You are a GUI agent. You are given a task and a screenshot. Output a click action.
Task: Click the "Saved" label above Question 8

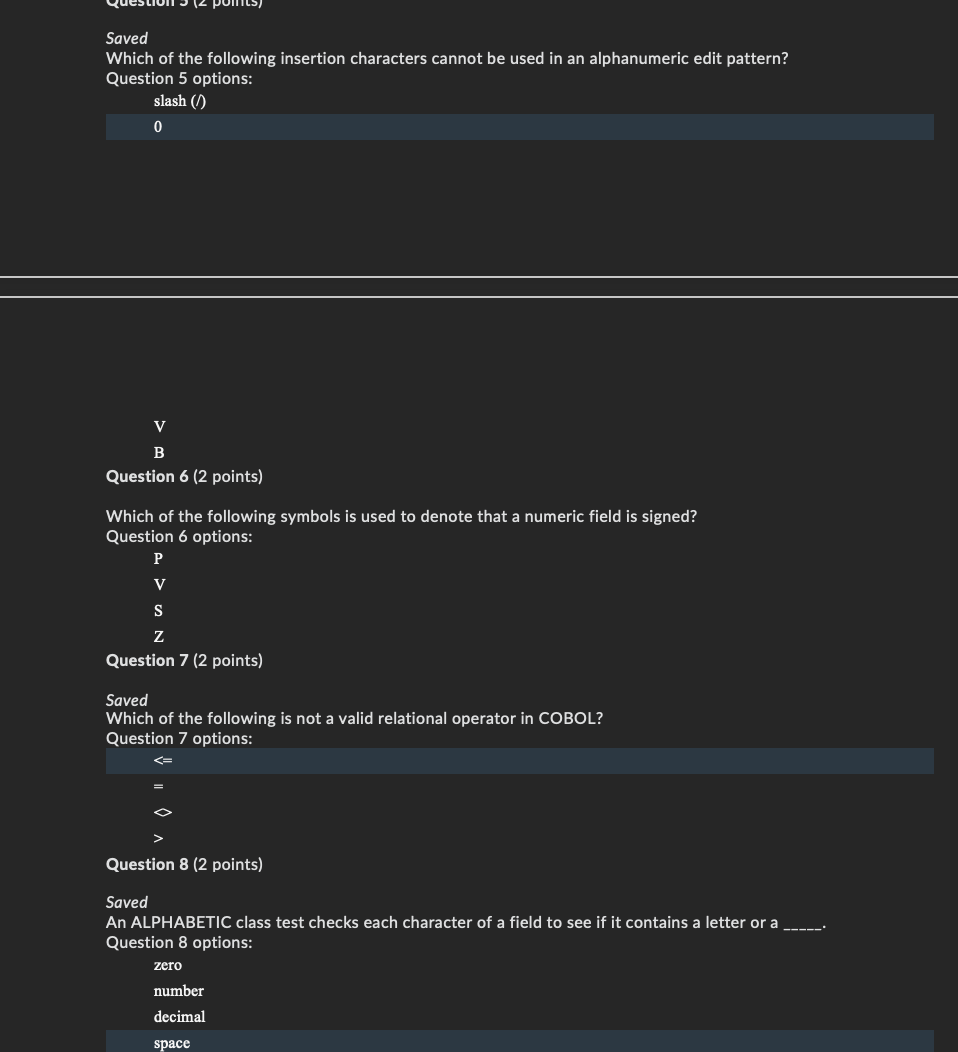[126, 902]
